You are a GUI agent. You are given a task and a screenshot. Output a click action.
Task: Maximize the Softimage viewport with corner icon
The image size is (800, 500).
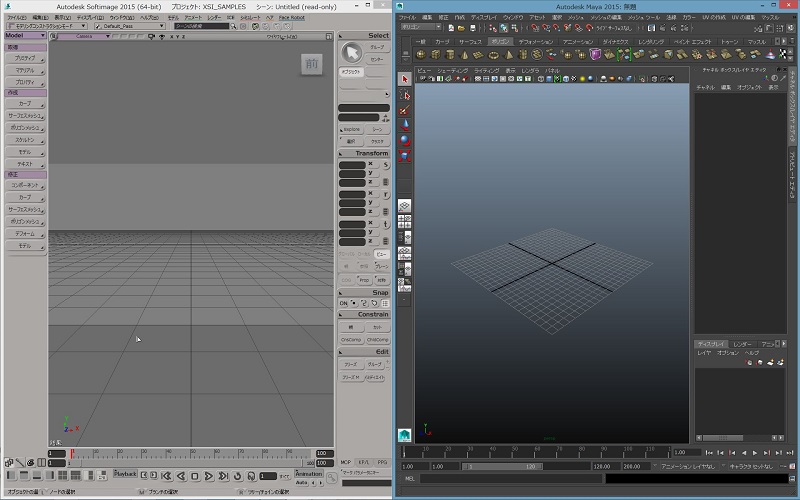[329, 37]
